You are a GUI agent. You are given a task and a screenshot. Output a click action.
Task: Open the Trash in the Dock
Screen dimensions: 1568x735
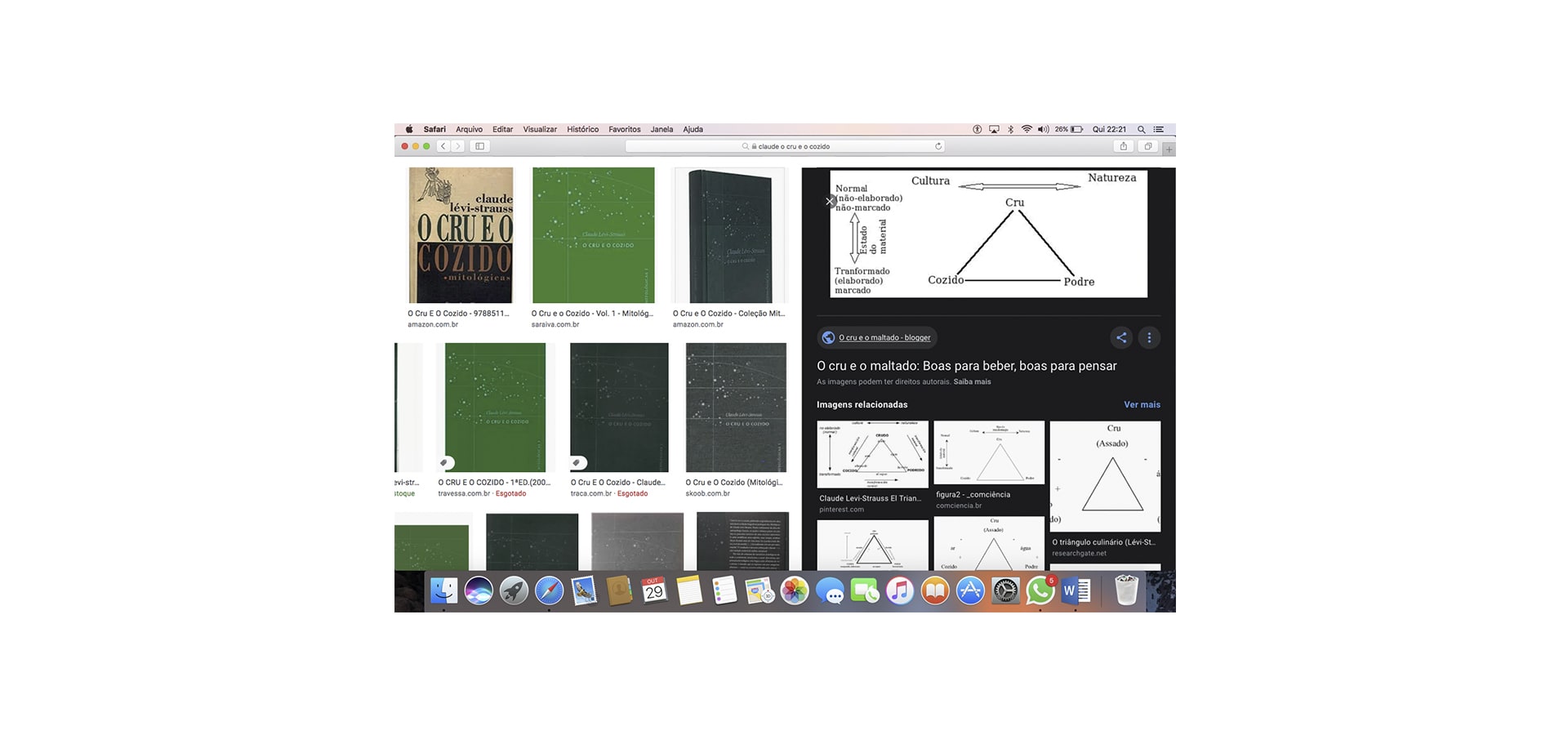point(1126,590)
